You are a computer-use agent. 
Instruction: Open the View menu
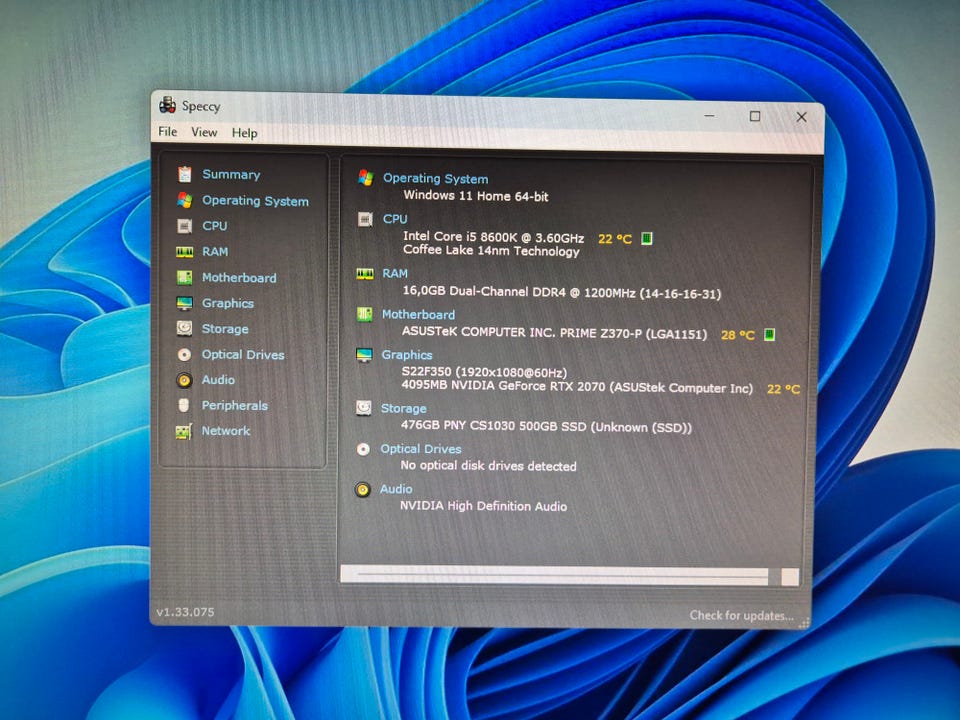click(204, 132)
